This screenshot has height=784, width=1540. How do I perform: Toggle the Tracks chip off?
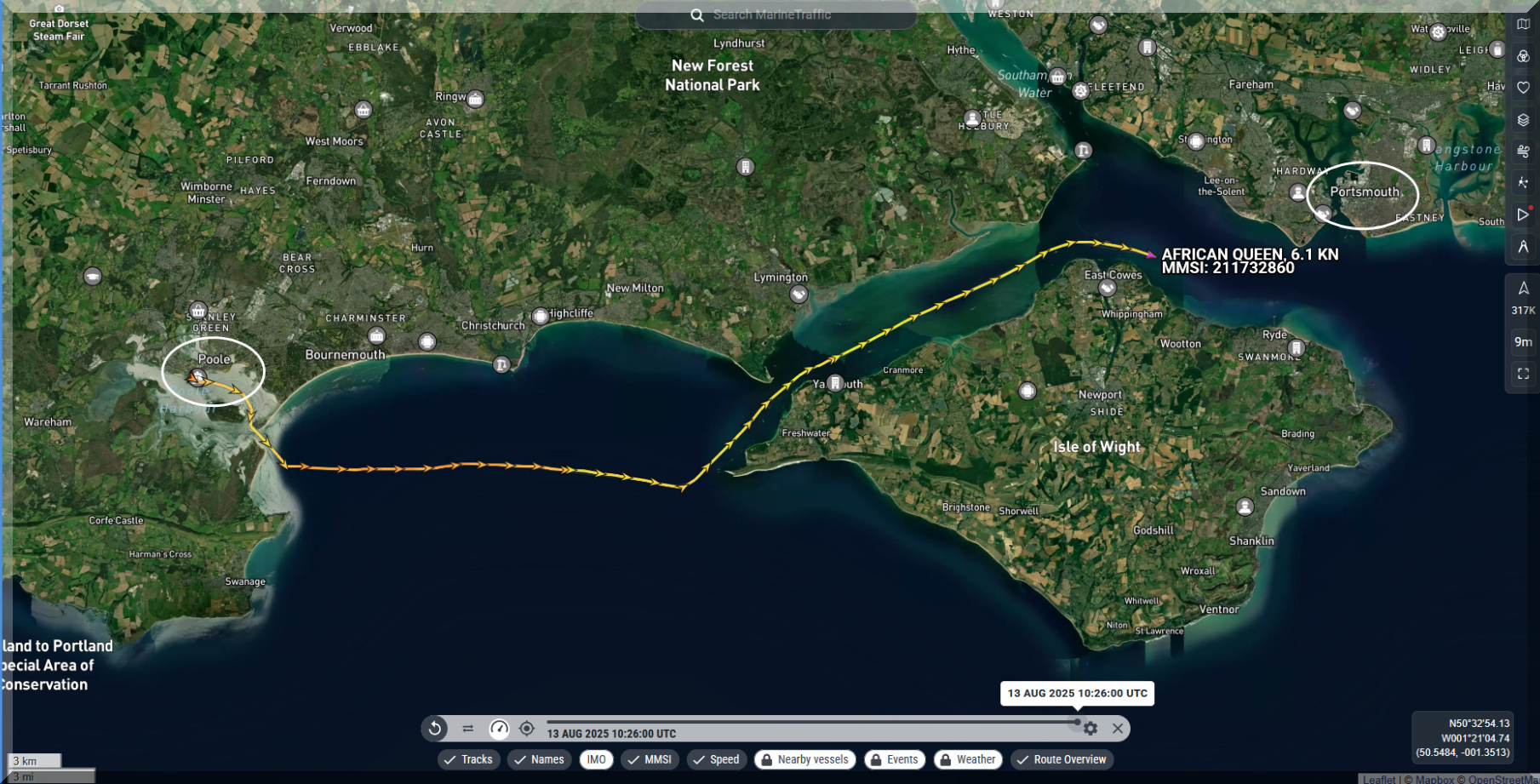(468, 759)
